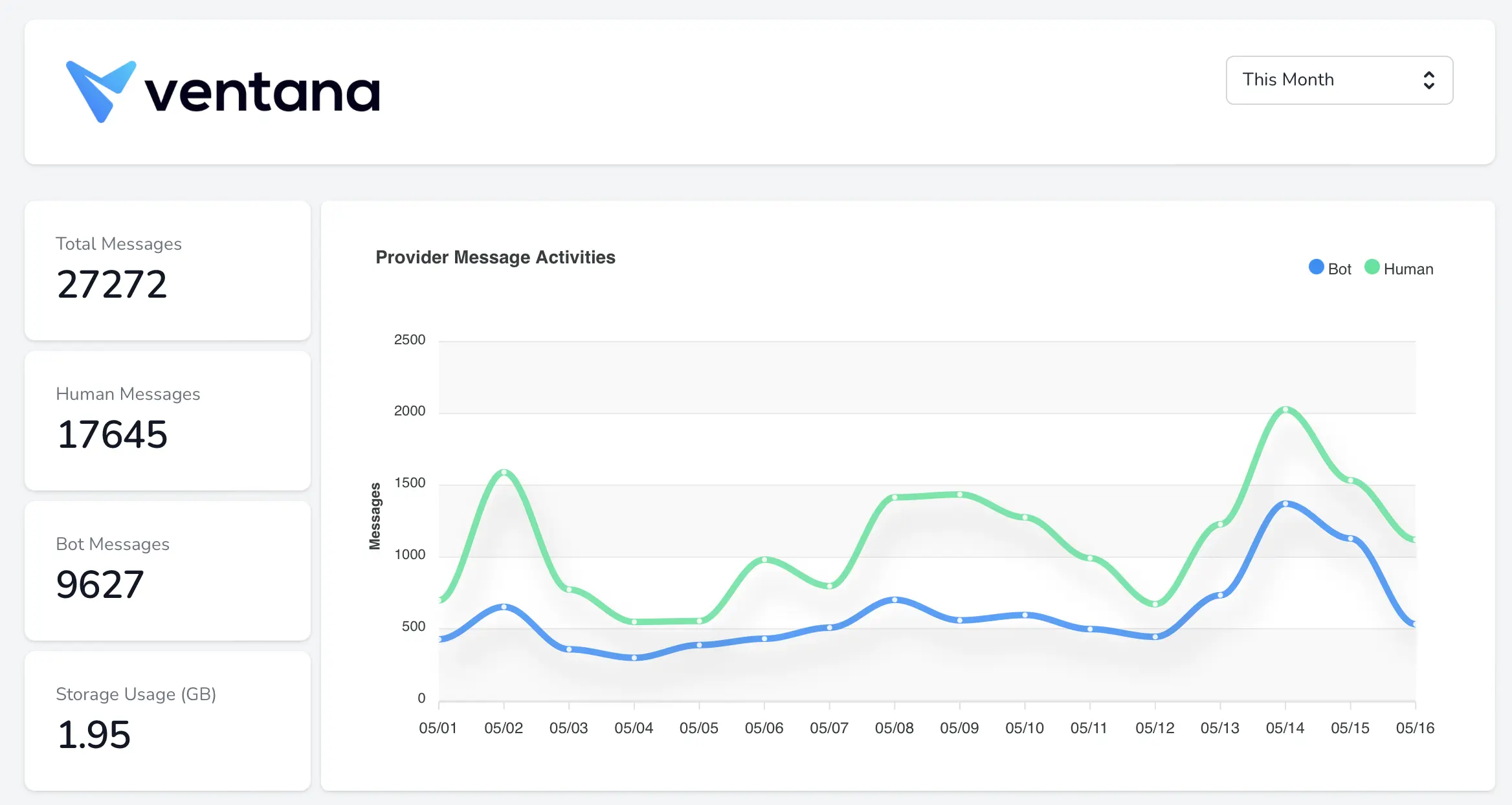Click the ventana wordmark text
The image size is (1512, 805).
[262, 93]
